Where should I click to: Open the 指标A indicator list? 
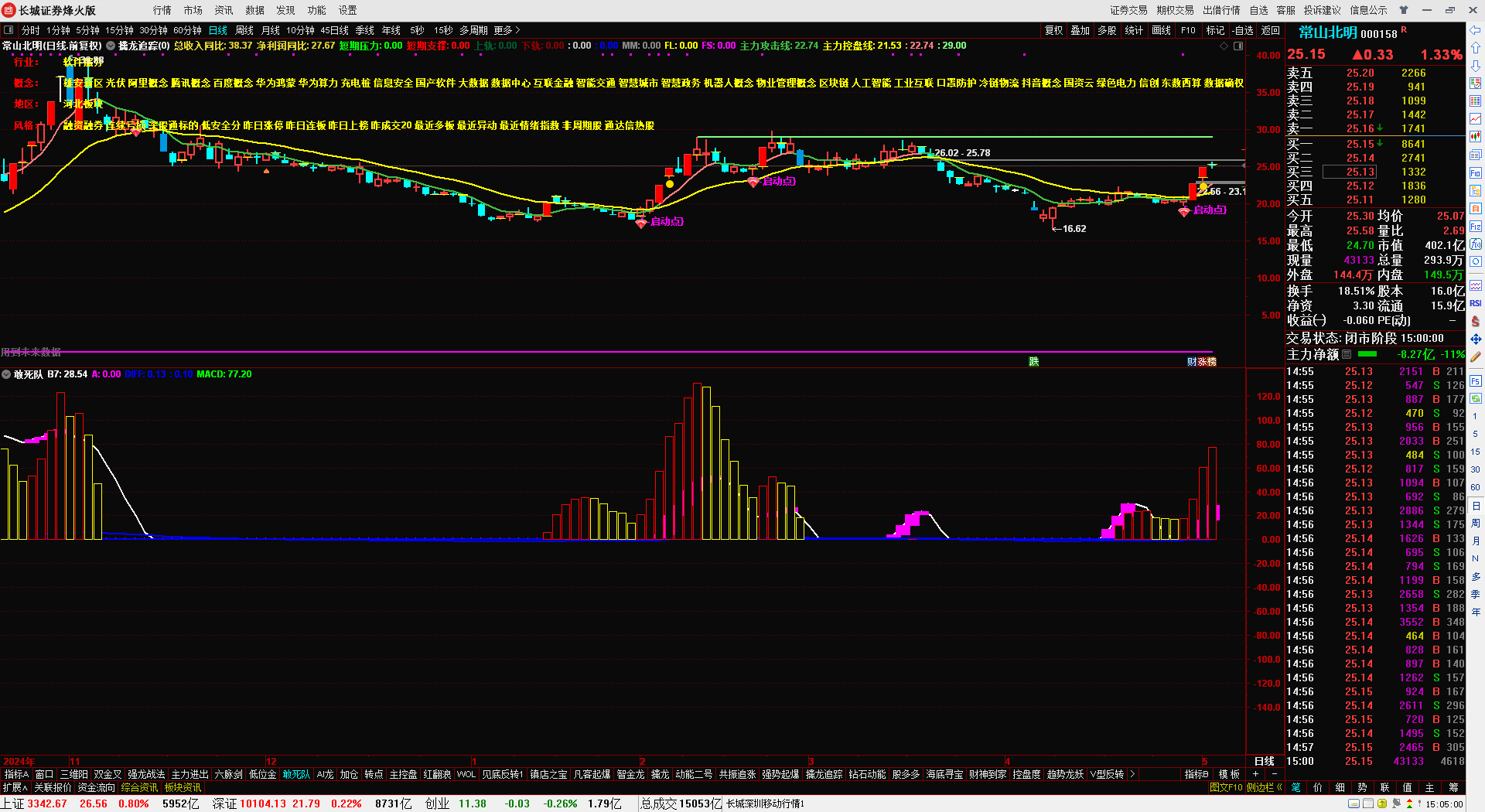point(16,774)
